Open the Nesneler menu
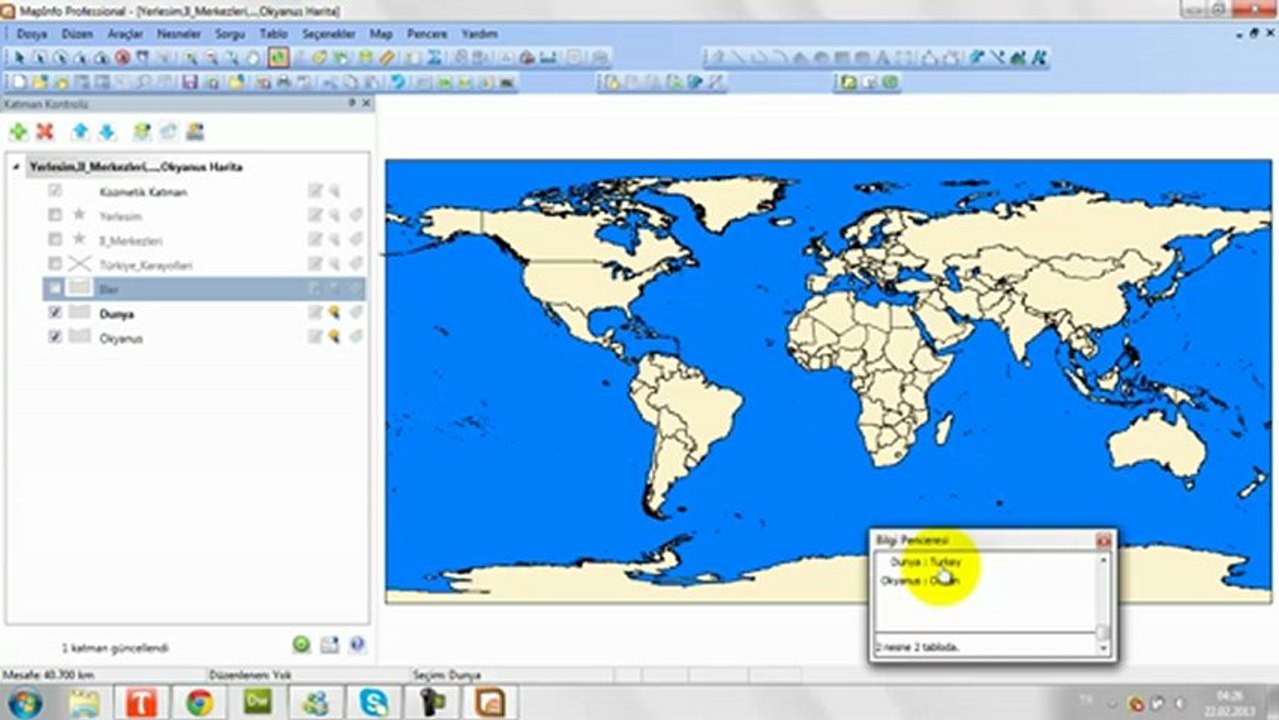This screenshot has height=720, width=1279. 178,33
